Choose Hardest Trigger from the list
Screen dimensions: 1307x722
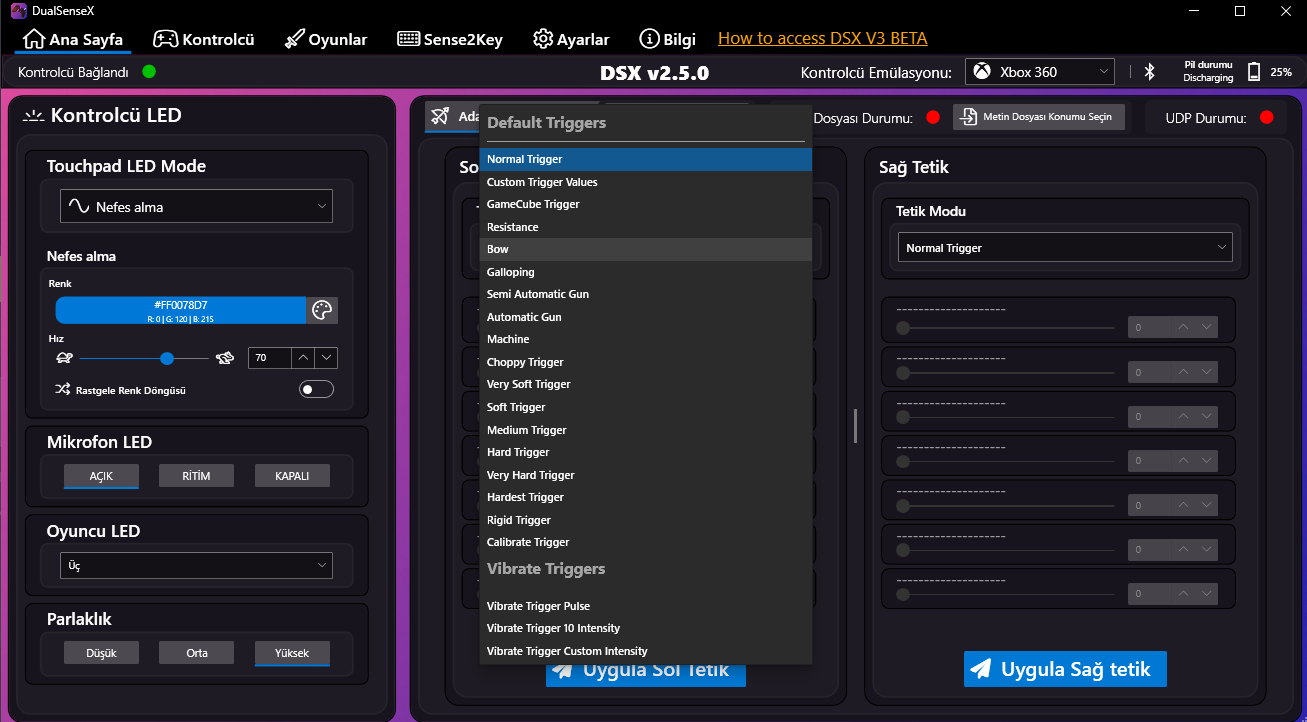click(645, 497)
